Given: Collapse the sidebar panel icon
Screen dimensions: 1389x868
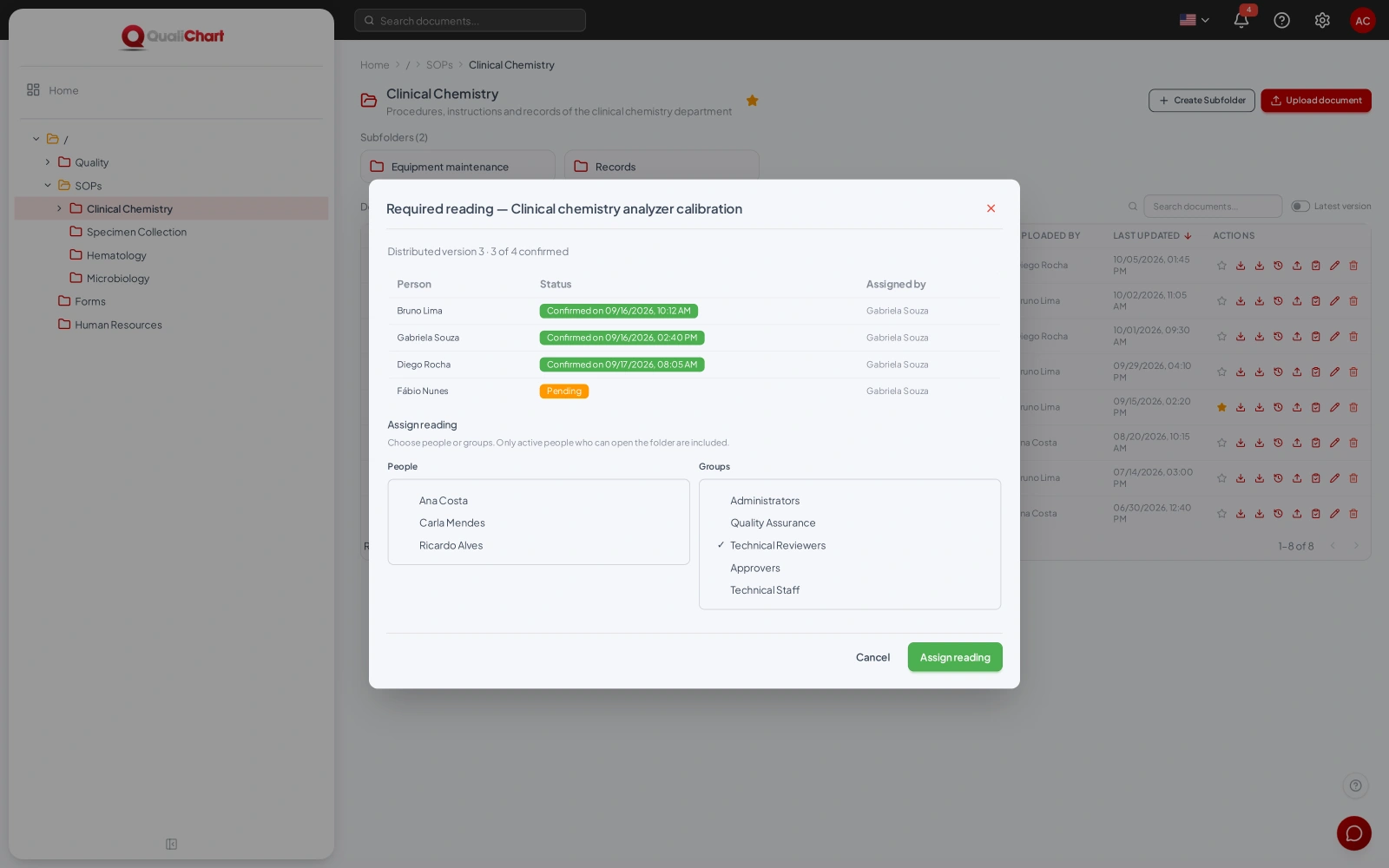Looking at the screenshot, I should click(x=172, y=844).
